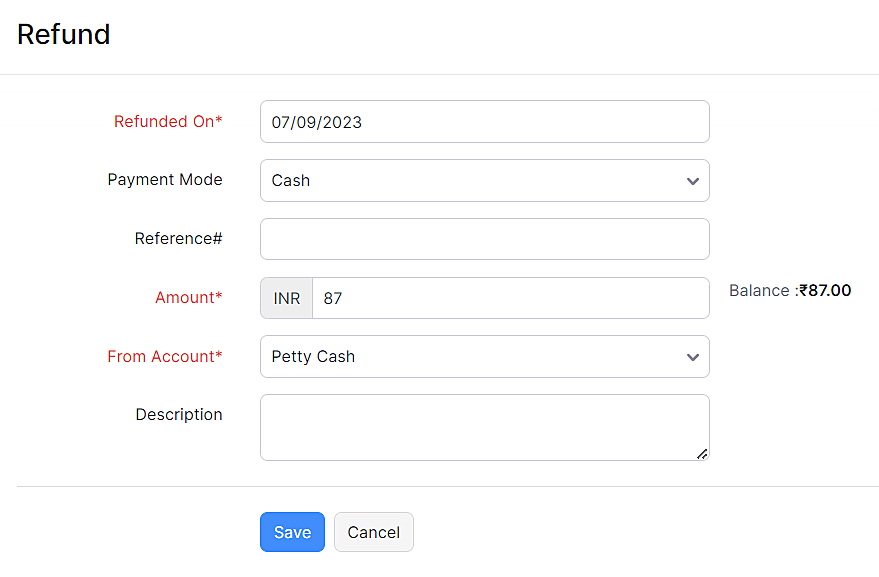Click the Payment Mode chevron arrow
The height and width of the screenshot is (577, 879).
pos(692,181)
